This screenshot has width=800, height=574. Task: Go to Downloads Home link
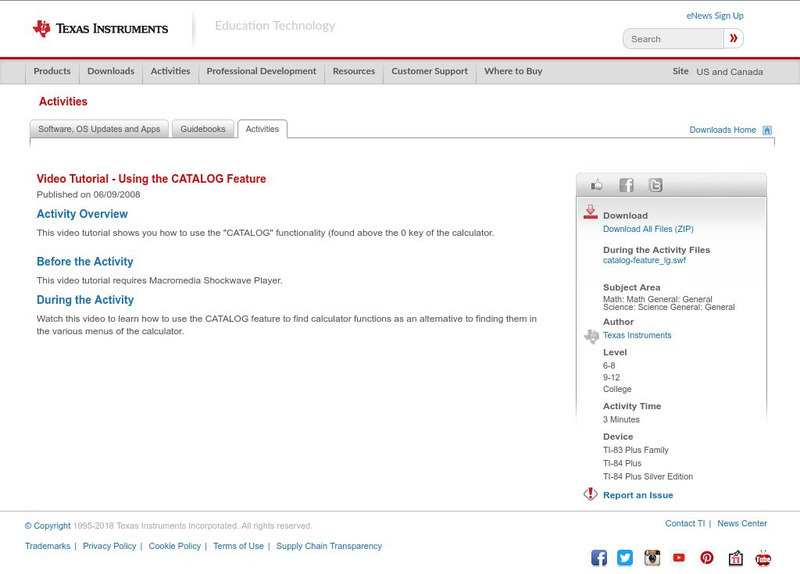(x=722, y=130)
